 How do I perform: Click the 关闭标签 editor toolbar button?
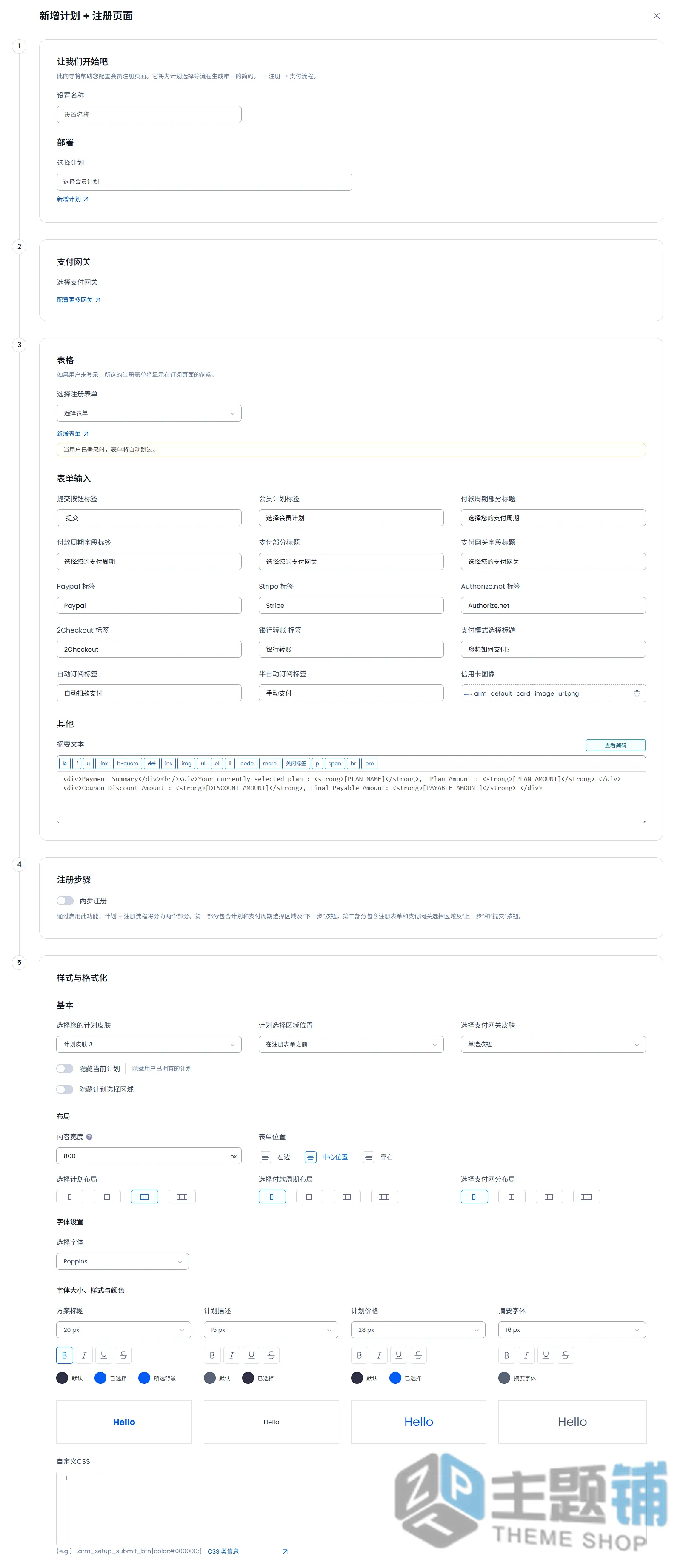(x=296, y=763)
